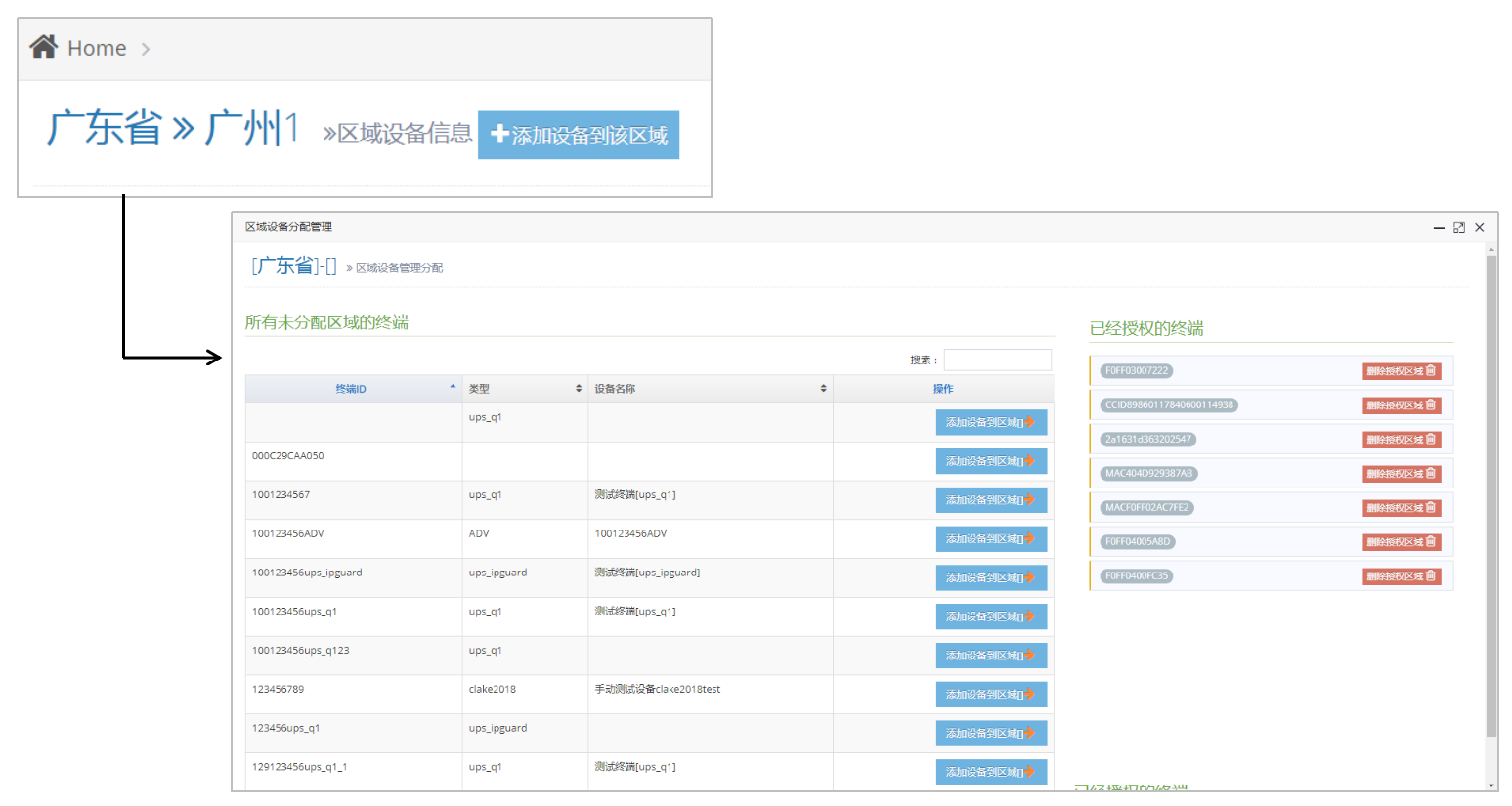
Task: Sort table by 类型 column arrows
Action: [579, 389]
